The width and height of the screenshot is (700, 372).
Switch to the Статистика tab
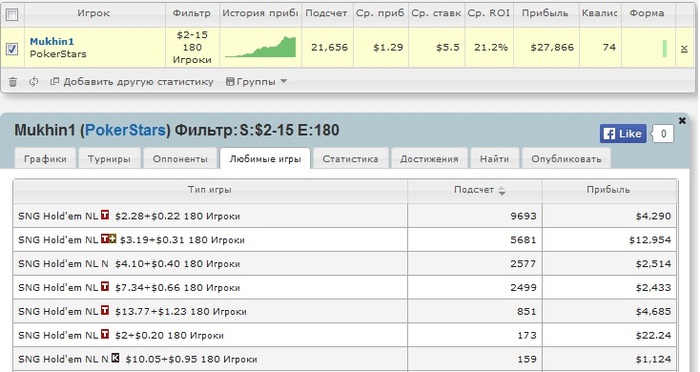coord(350,159)
